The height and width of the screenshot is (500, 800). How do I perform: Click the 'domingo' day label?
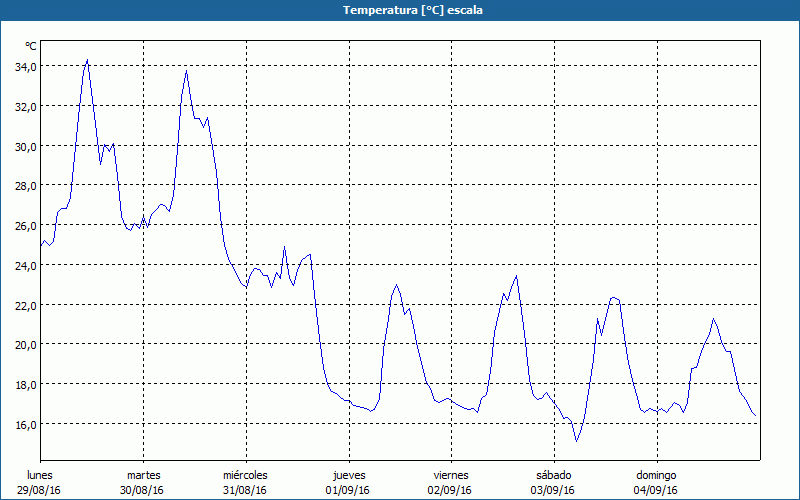[x=656, y=475]
